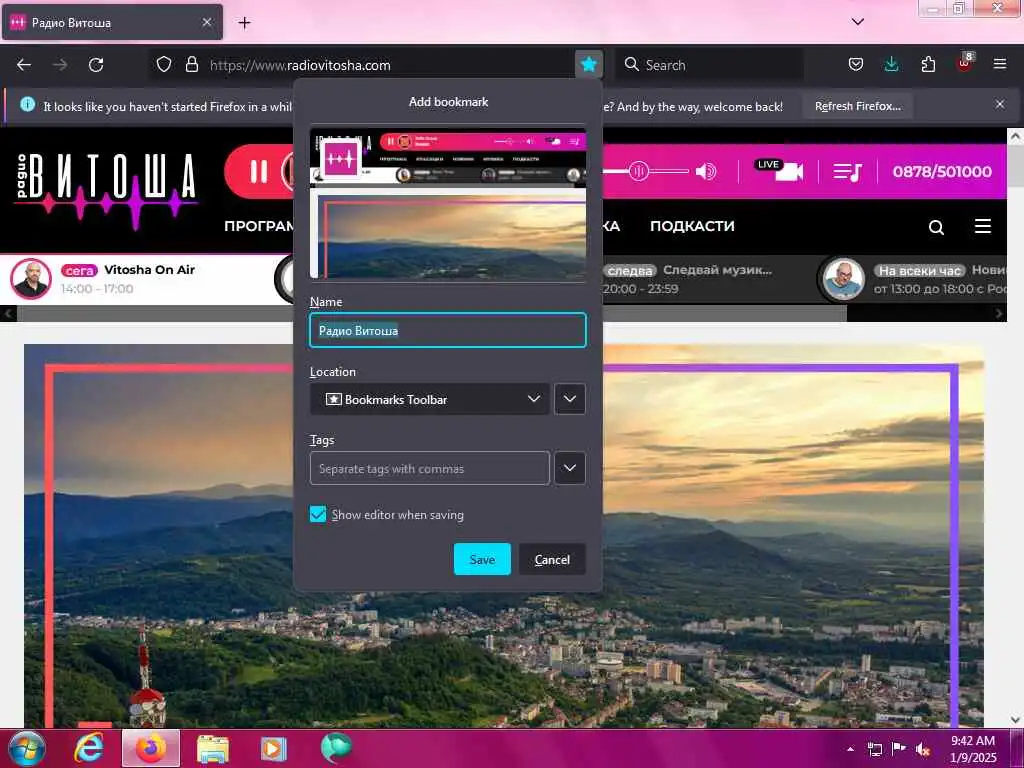
Task: Open Windows Explorer folder from taskbar
Action: click(213, 749)
